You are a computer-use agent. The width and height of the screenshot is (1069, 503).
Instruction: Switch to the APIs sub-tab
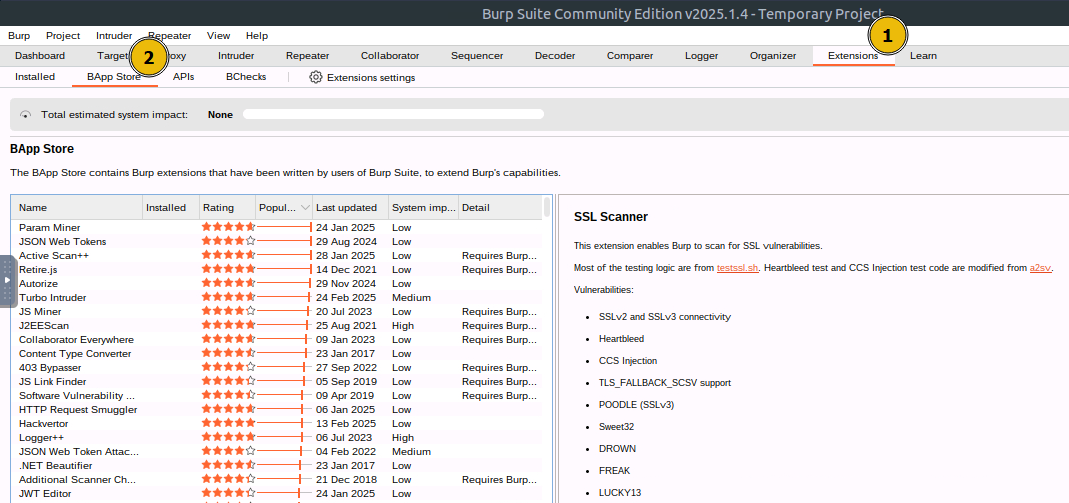tap(183, 77)
